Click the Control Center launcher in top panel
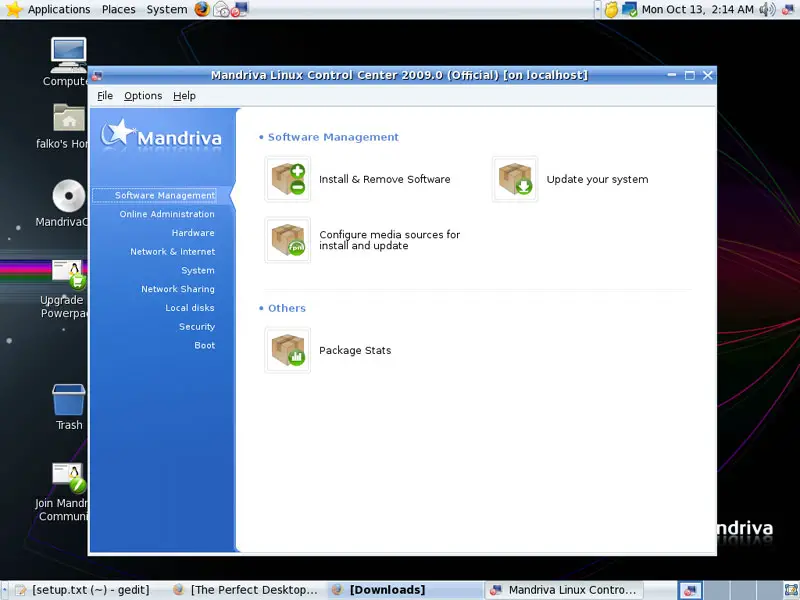The height and width of the screenshot is (600, 800). click(x=239, y=9)
